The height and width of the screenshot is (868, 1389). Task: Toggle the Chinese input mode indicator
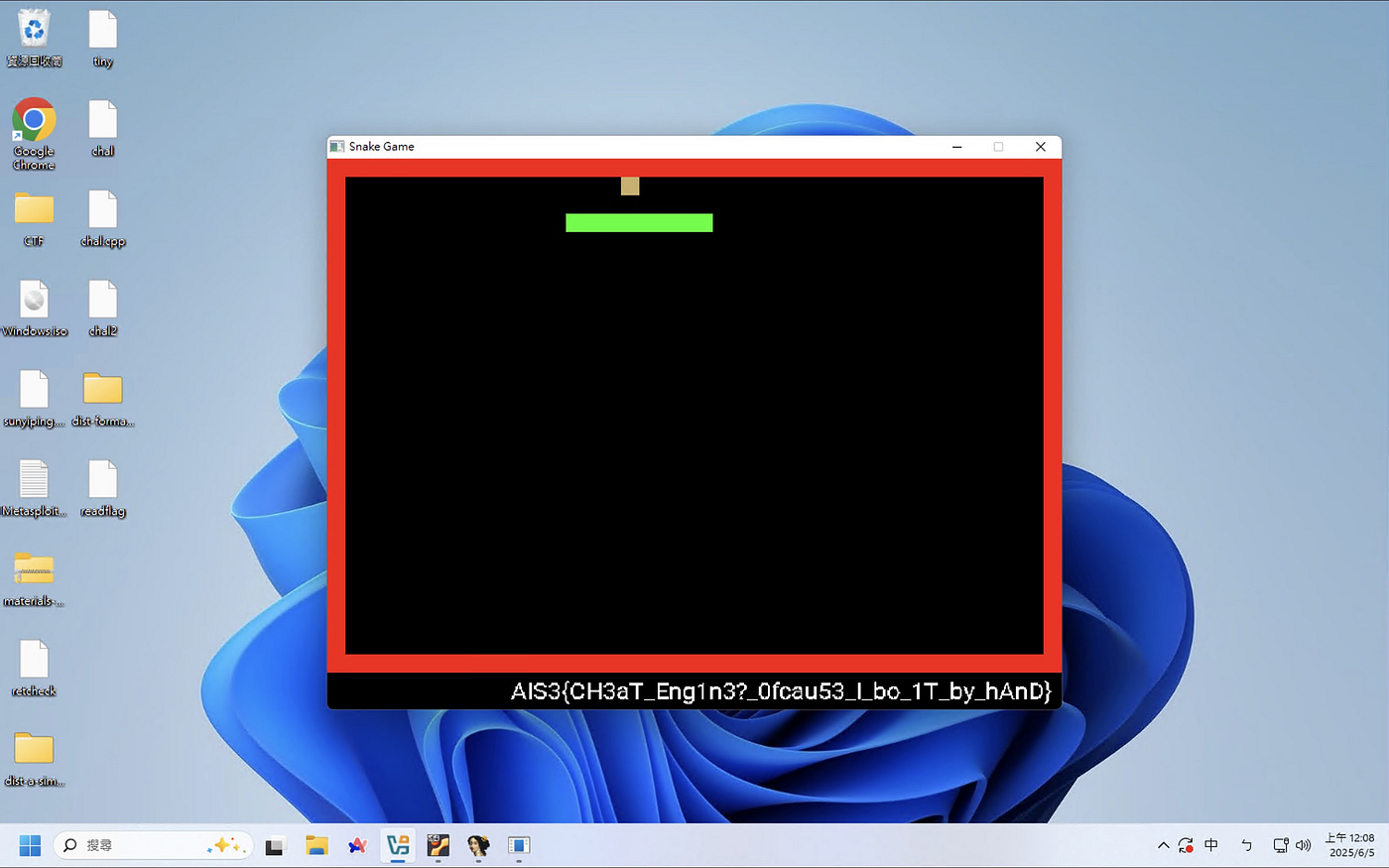point(1211,845)
